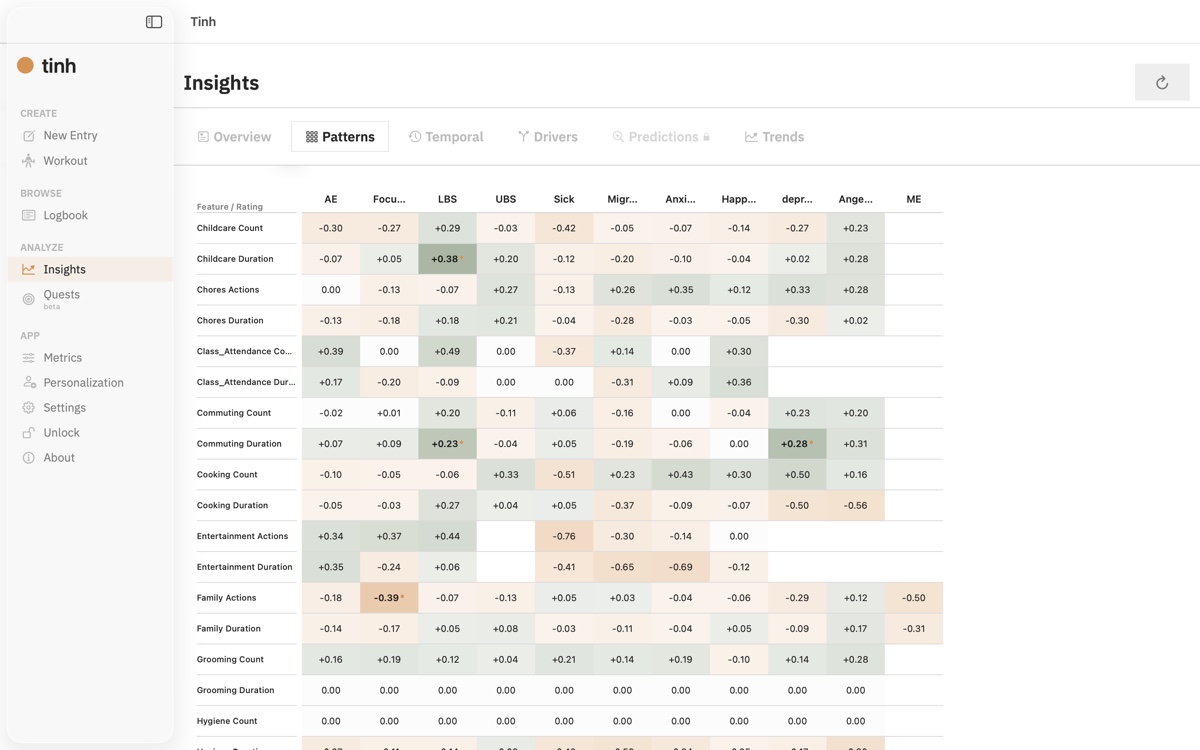This screenshot has height=750, width=1200.
Task: Click the AE column header
Action: click(331, 199)
